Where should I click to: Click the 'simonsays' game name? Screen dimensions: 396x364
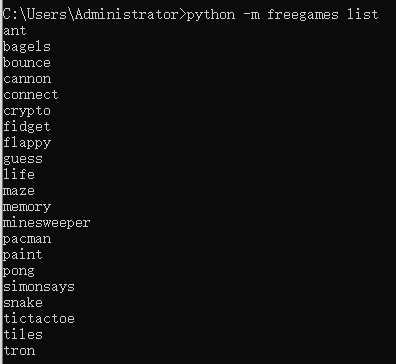[x=39, y=287]
